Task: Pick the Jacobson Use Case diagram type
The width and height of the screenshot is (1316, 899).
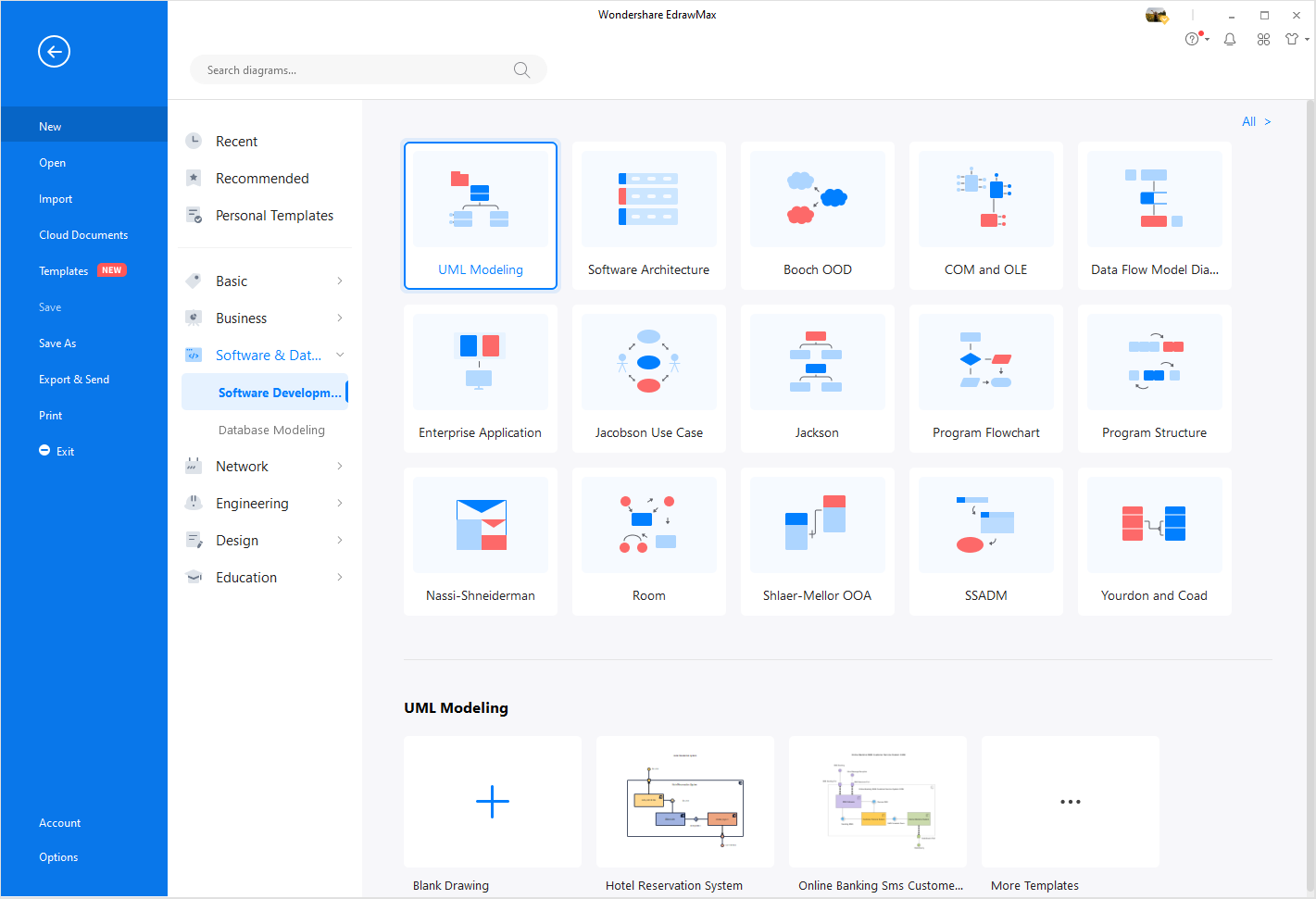Action: pyautogui.click(x=649, y=379)
